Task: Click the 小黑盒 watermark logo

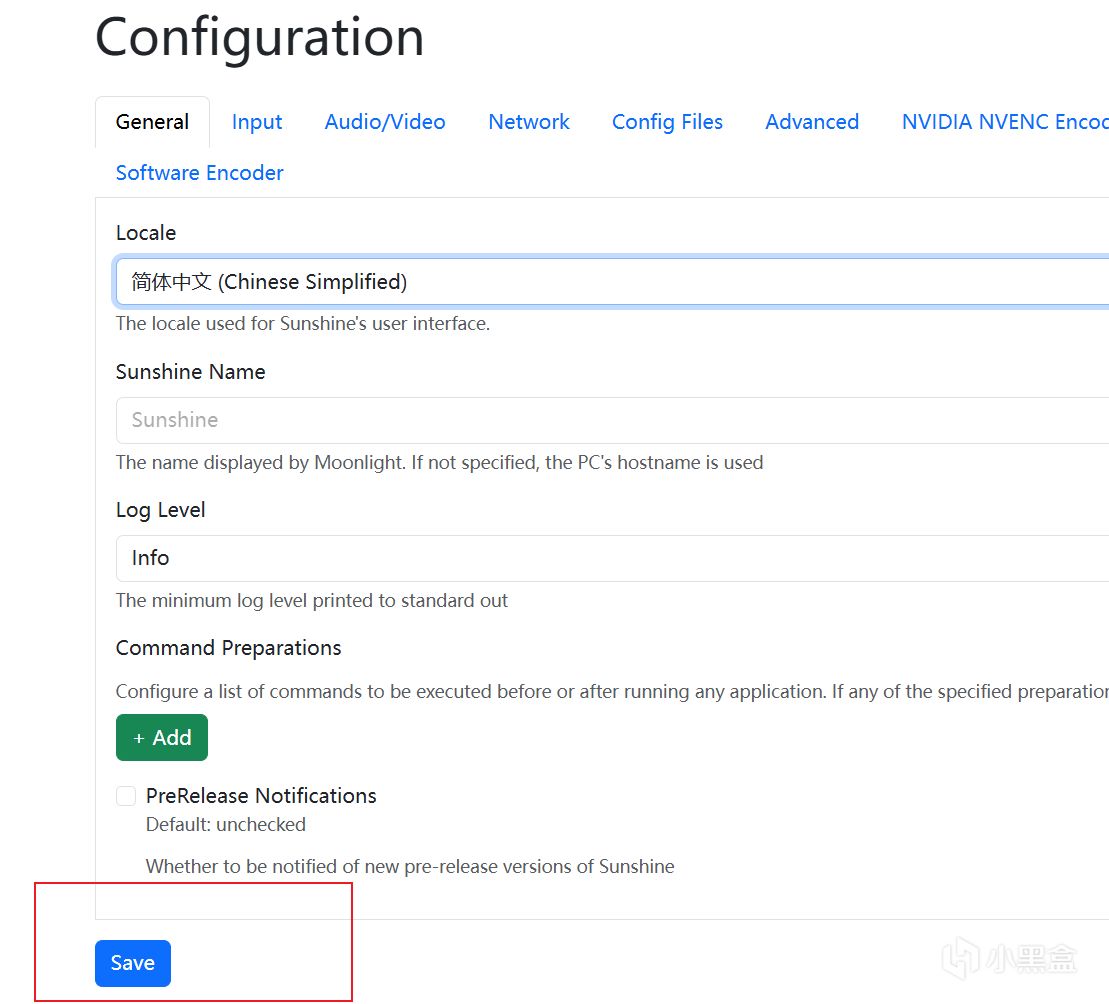Action: 1011,958
